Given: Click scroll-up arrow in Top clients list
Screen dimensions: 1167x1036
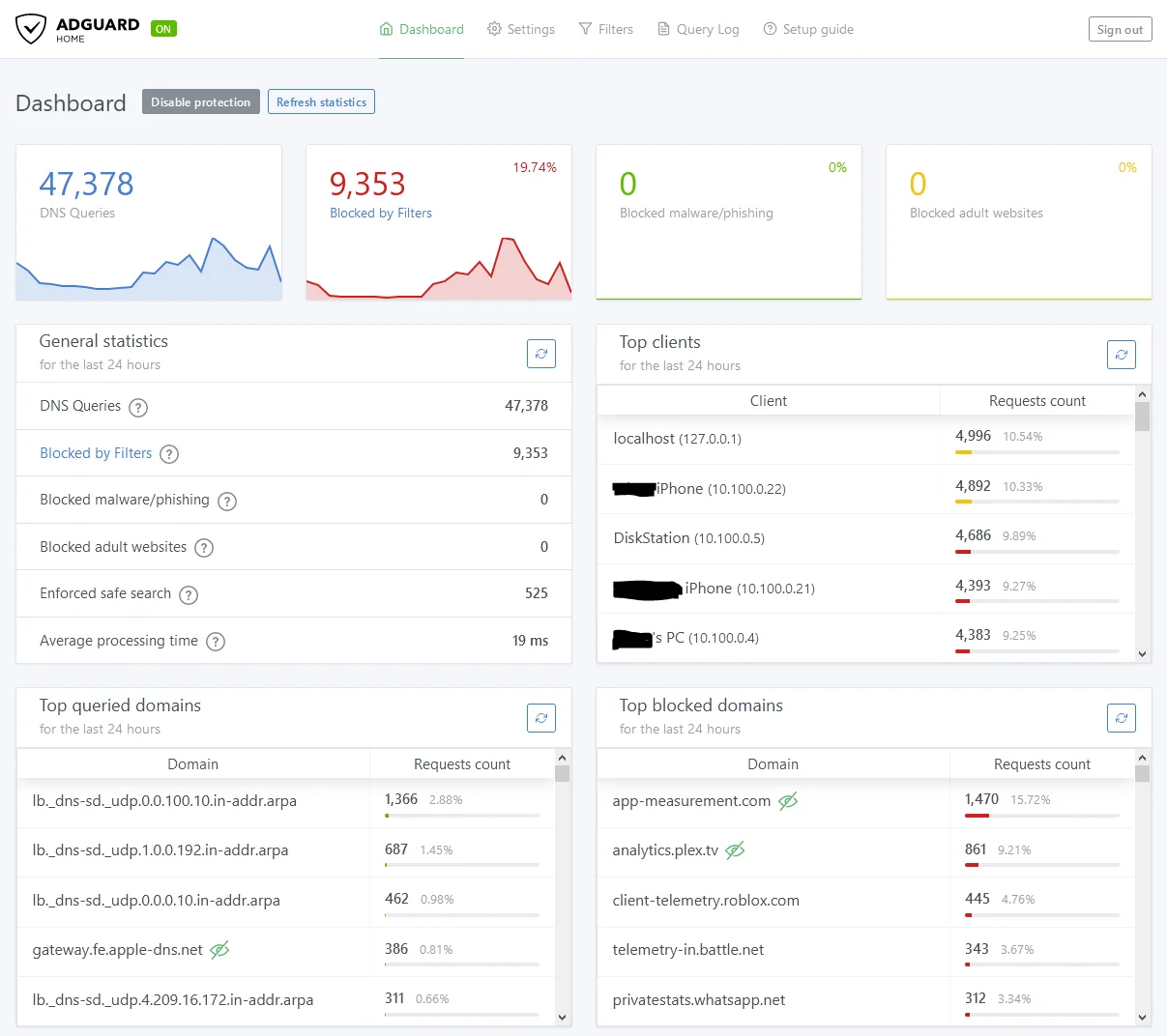Looking at the screenshot, I should click(1143, 394).
